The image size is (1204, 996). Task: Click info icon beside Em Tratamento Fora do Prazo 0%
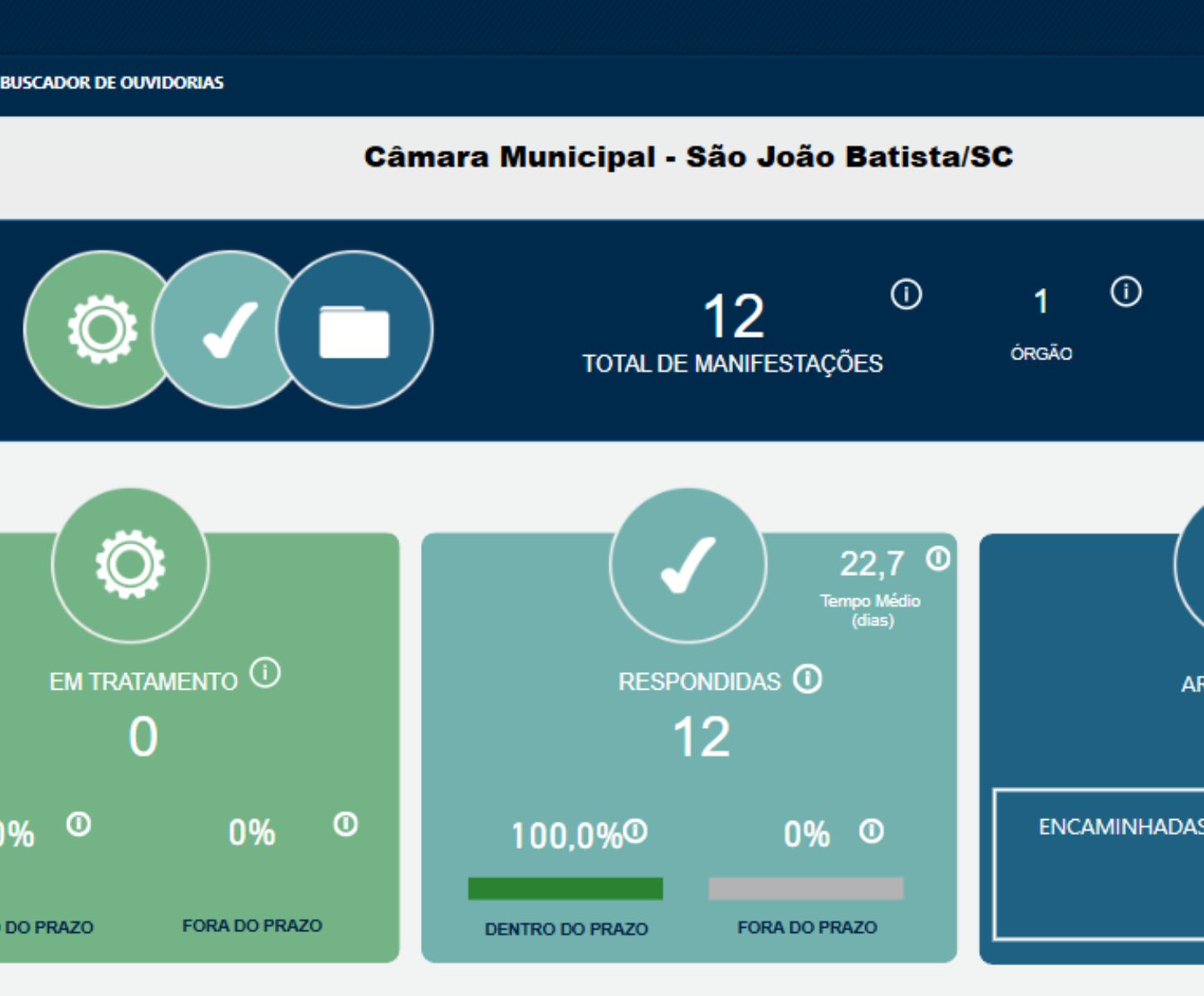pos(345,824)
